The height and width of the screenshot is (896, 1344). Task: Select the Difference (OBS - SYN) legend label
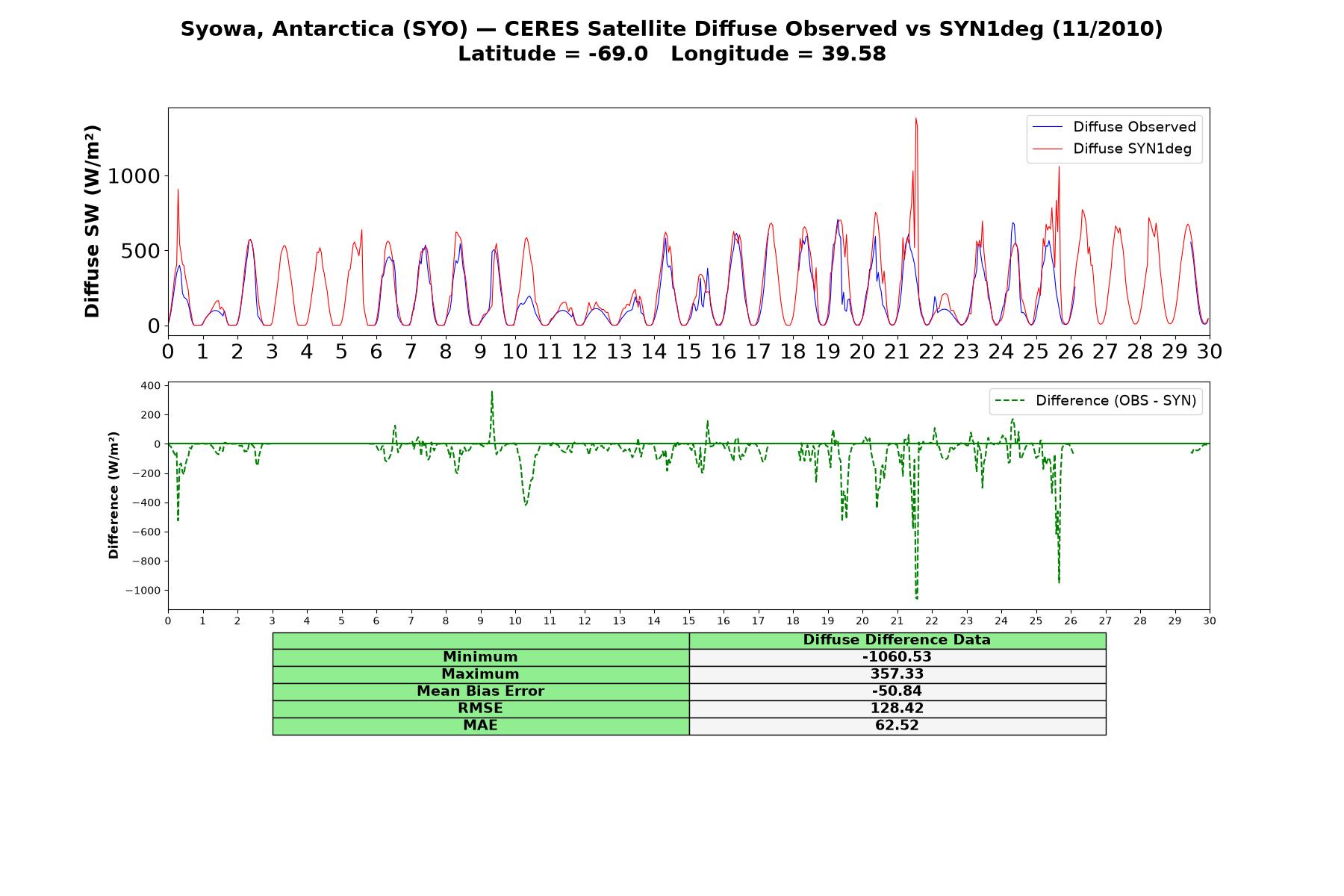click(1116, 401)
